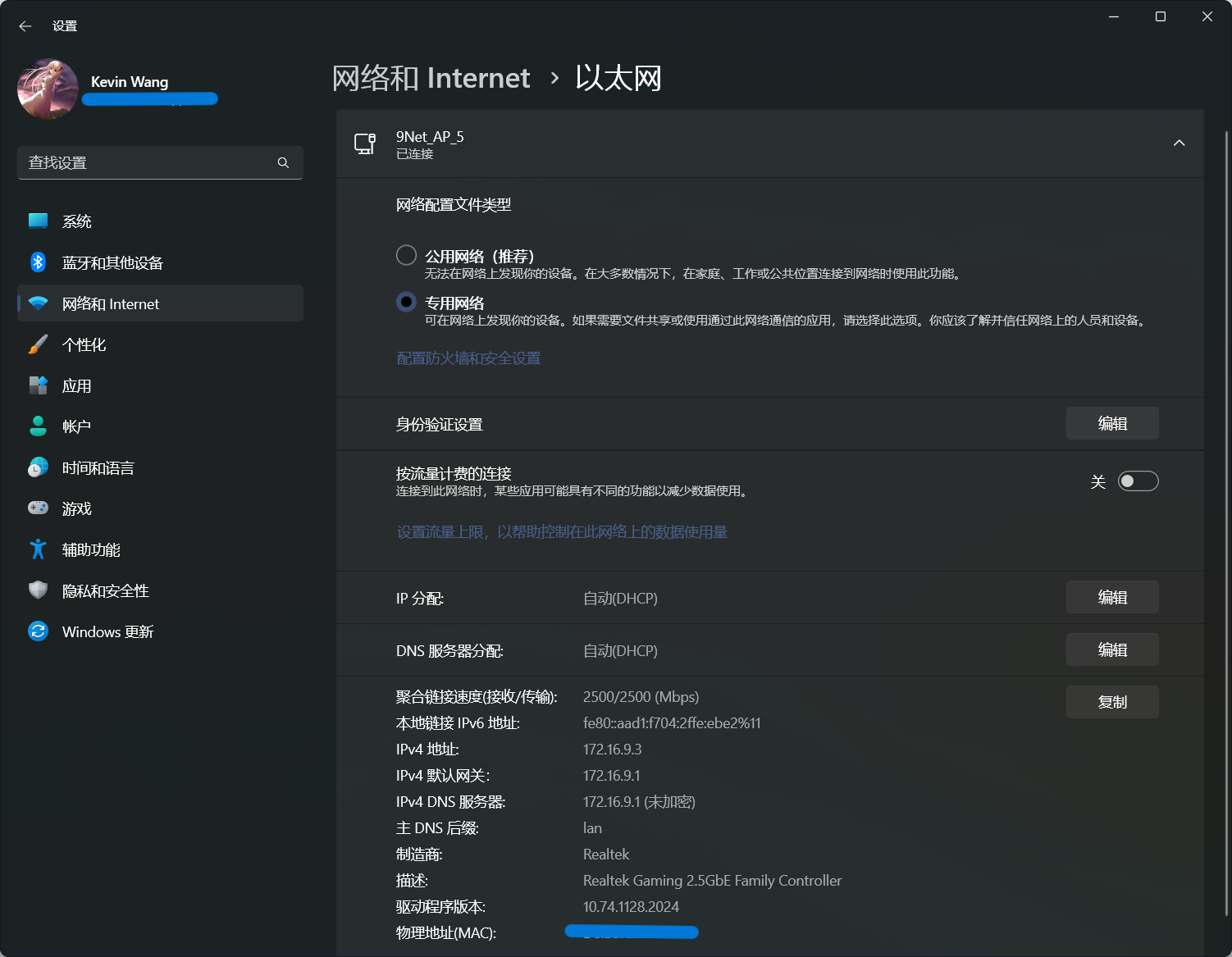This screenshot has height=957, width=1232.
Task: Maximize the 设置 window
Action: pyautogui.click(x=1161, y=16)
